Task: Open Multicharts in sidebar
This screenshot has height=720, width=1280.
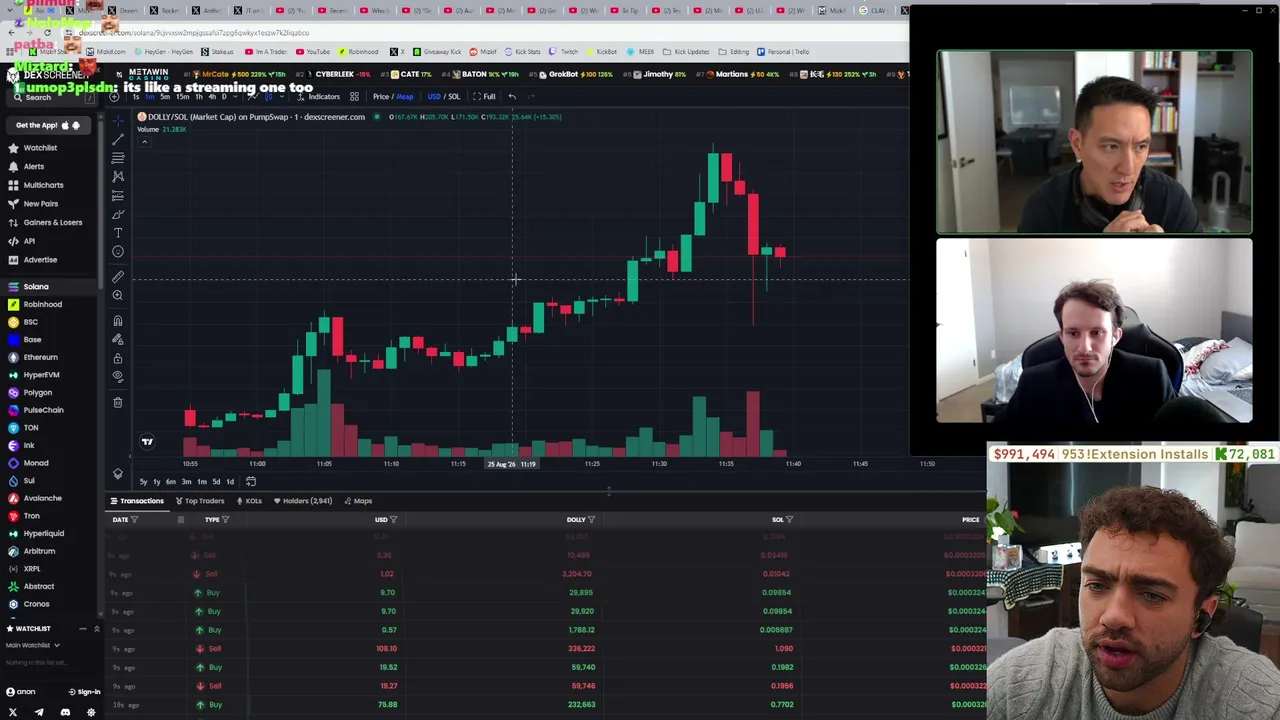Action: click(35, 185)
